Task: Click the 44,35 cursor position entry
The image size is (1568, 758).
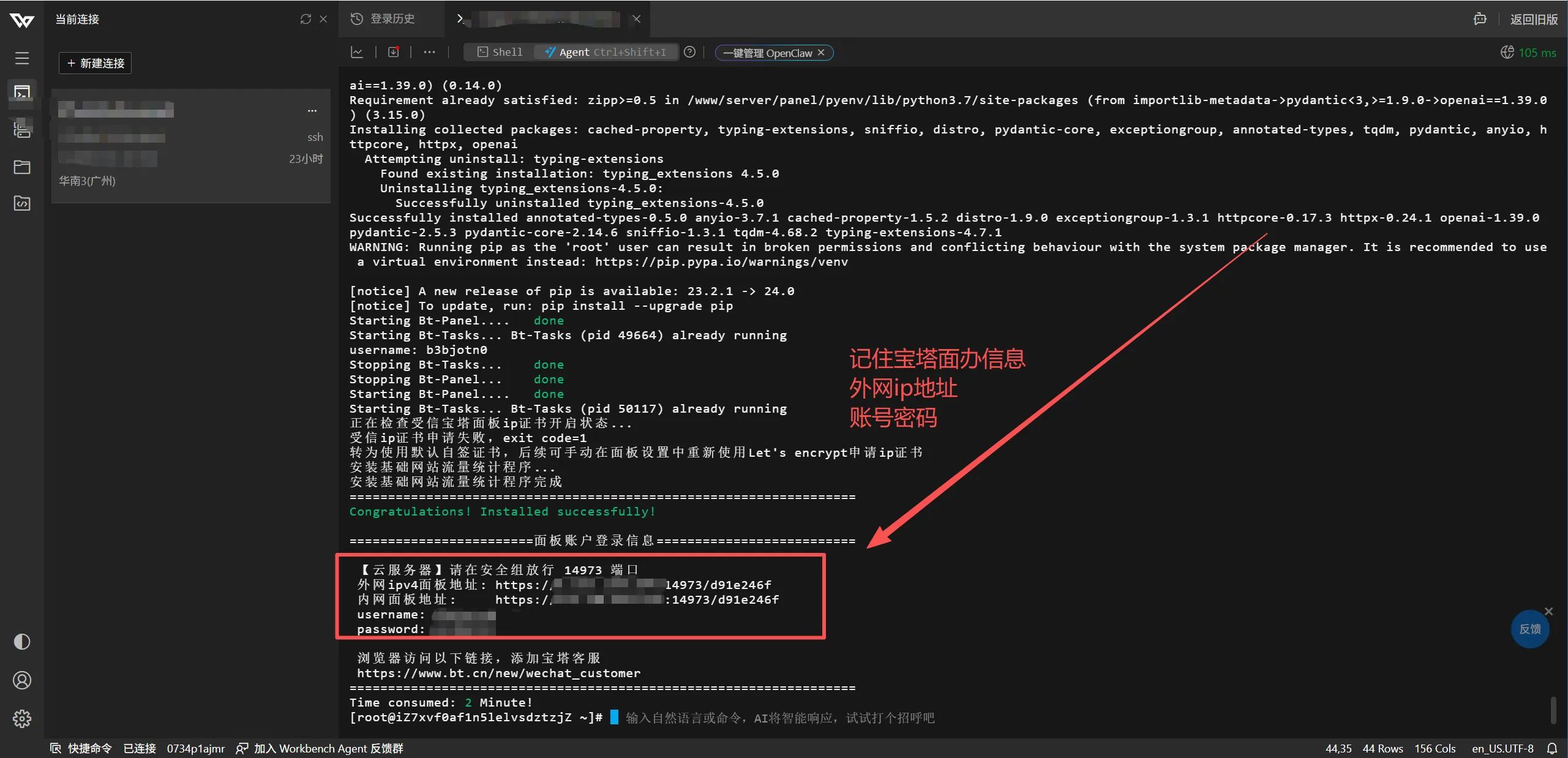Action: point(1338,748)
